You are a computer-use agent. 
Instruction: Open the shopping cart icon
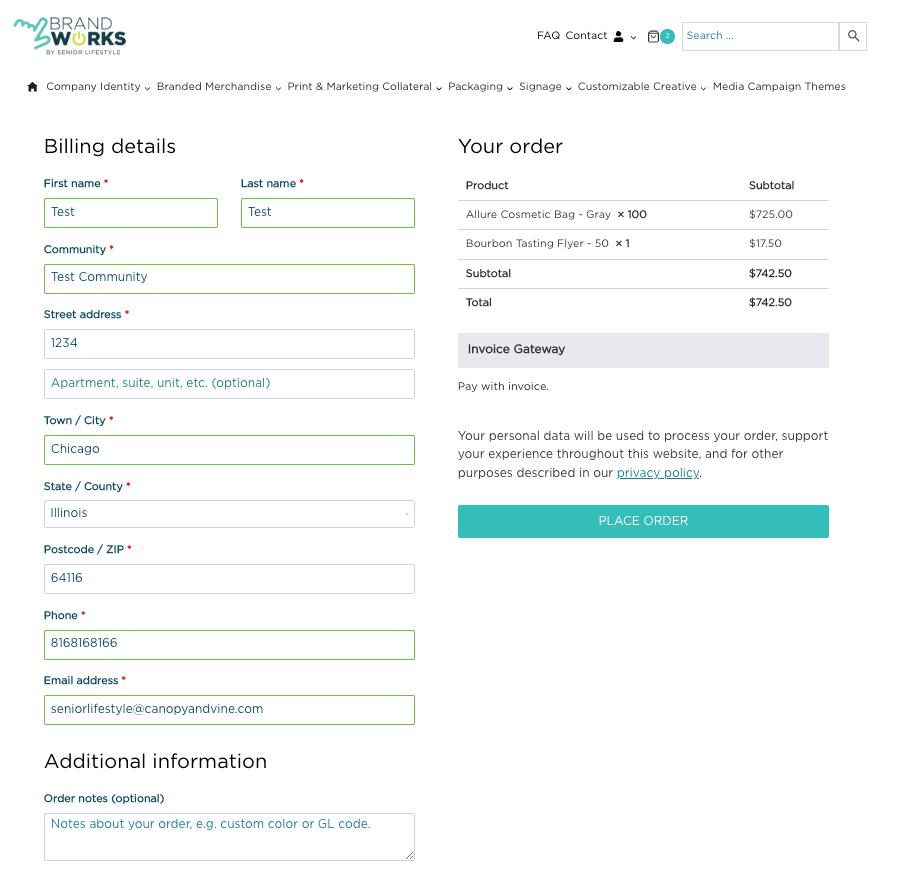(x=653, y=37)
